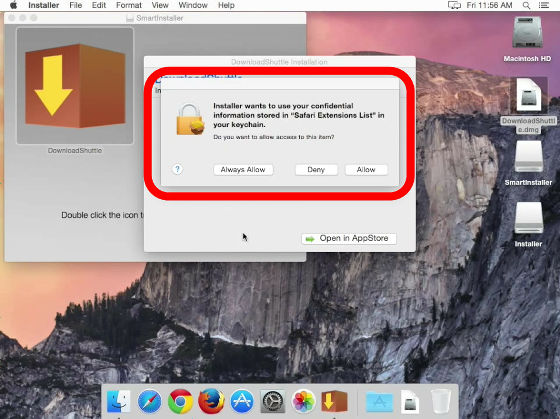Select the DownloadShuttle box icon in SmartInstaller
The image size is (560, 419).
75,86
